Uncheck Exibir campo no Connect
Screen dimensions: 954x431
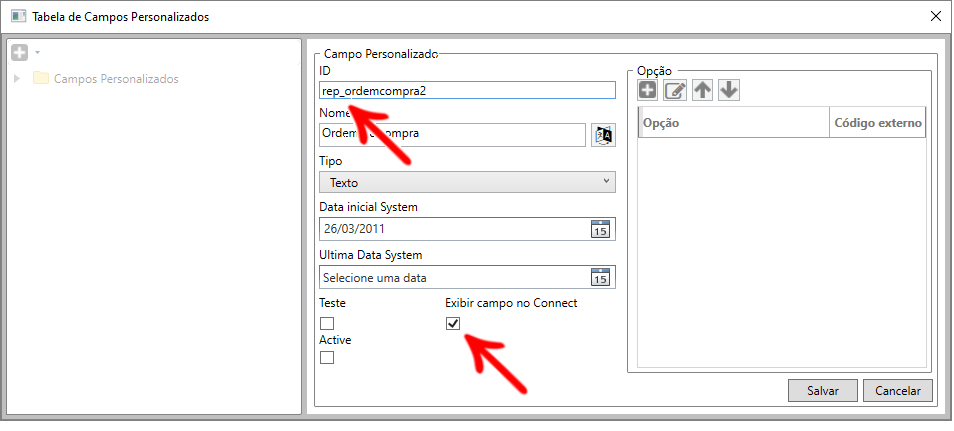(x=453, y=323)
